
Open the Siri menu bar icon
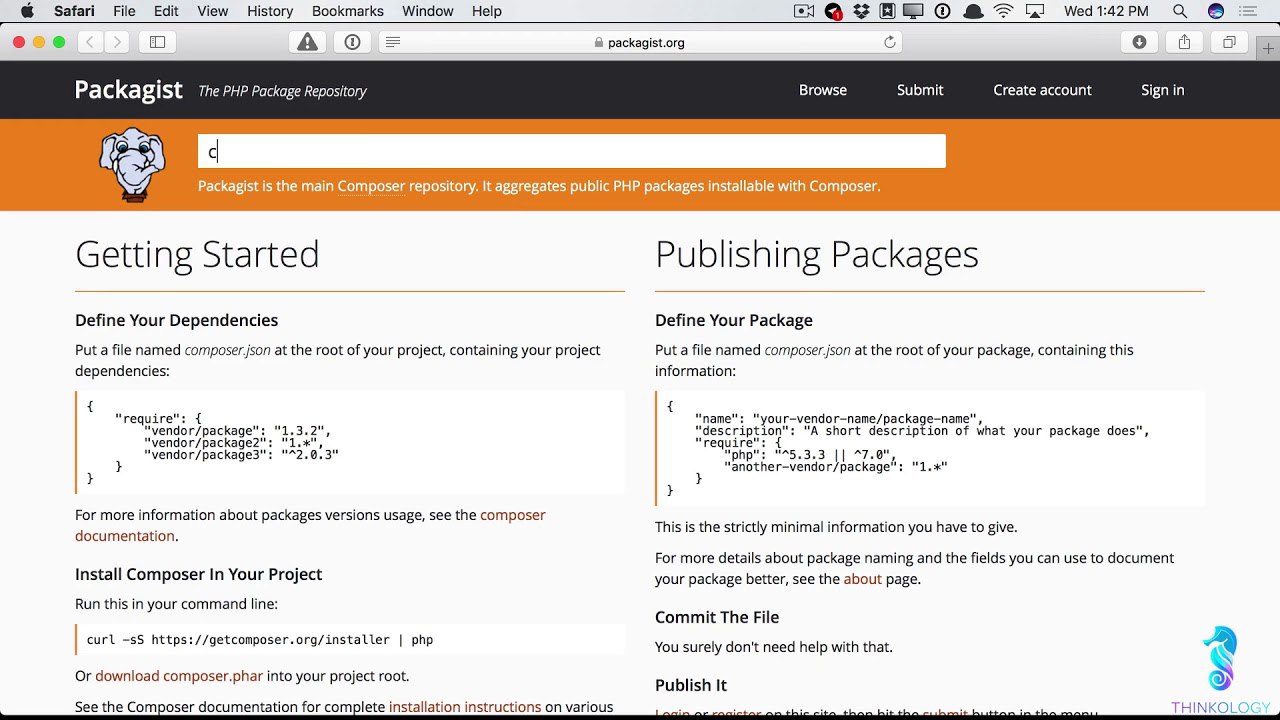tap(1216, 11)
